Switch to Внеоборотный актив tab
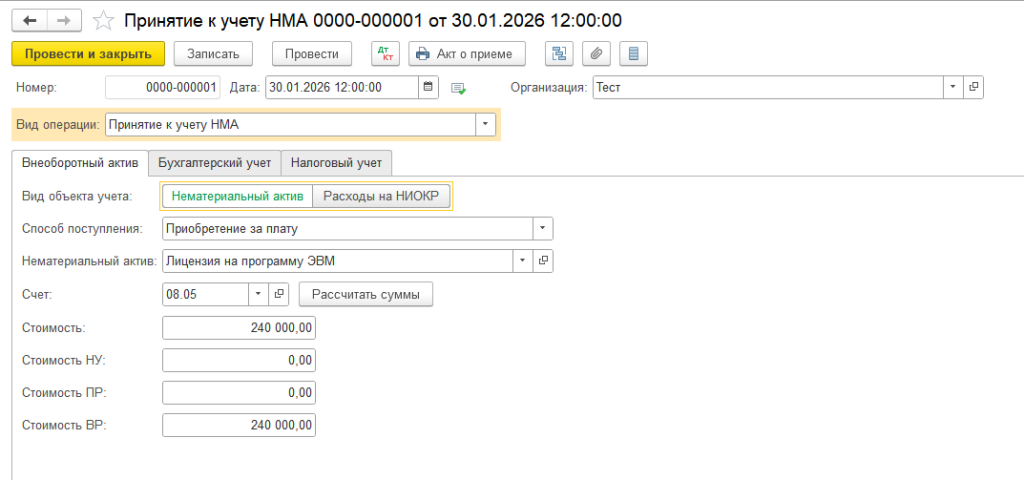Image resolution: width=1024 pixels, height=480 pixels. 80,163
